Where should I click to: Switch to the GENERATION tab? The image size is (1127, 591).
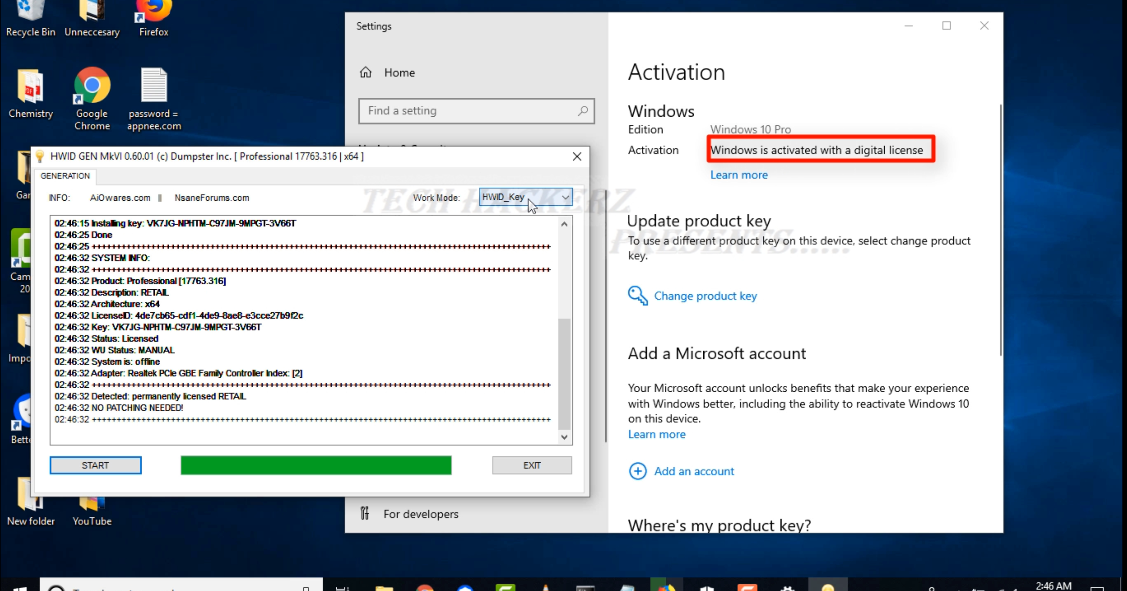click(x=65, y=176)
